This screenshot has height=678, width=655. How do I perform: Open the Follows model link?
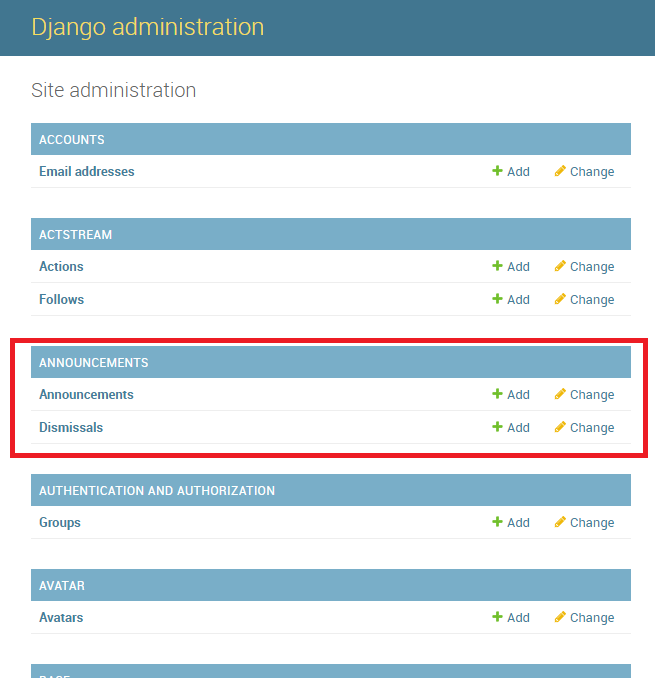61,300
